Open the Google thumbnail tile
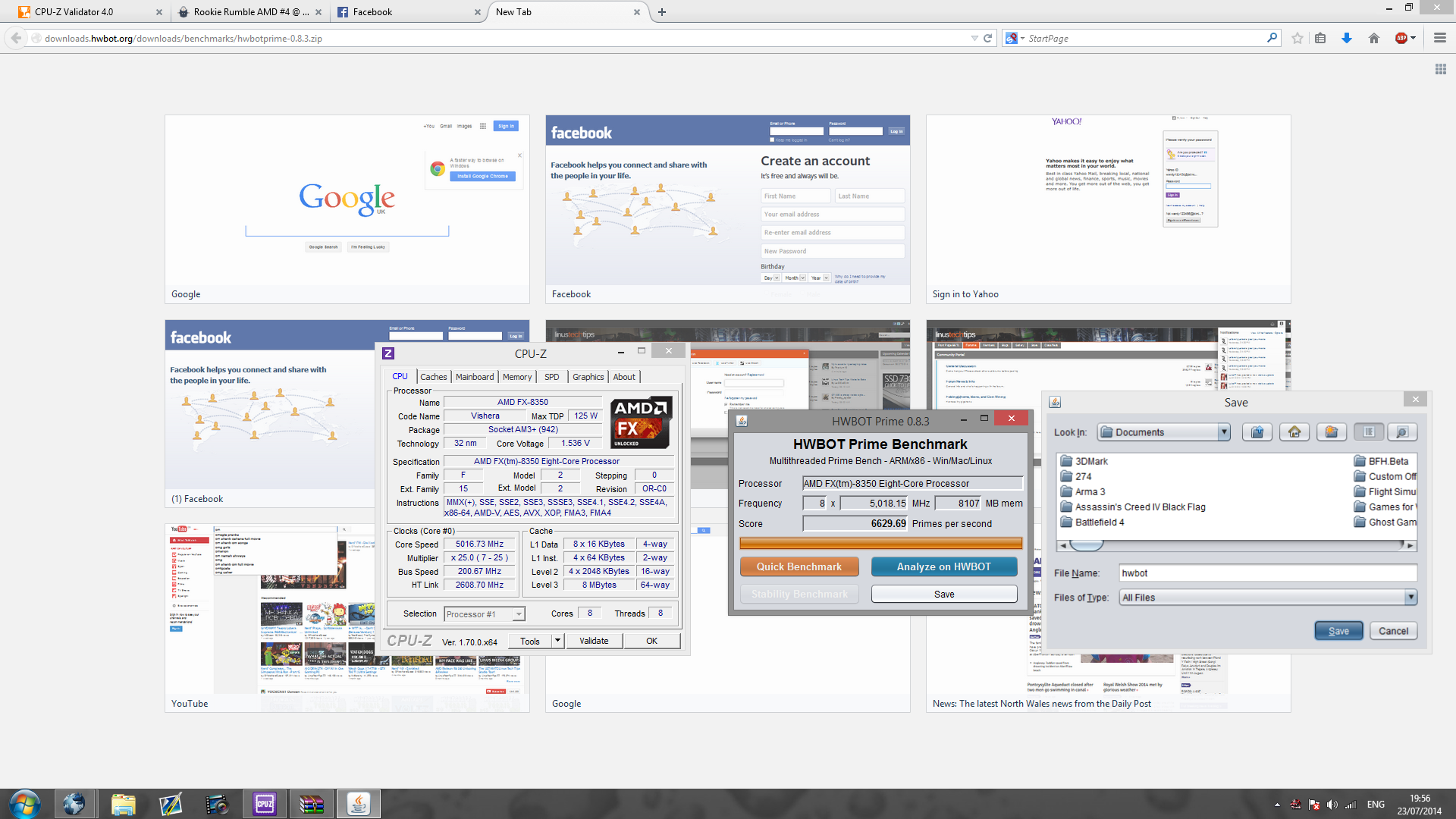 [347, 209]
